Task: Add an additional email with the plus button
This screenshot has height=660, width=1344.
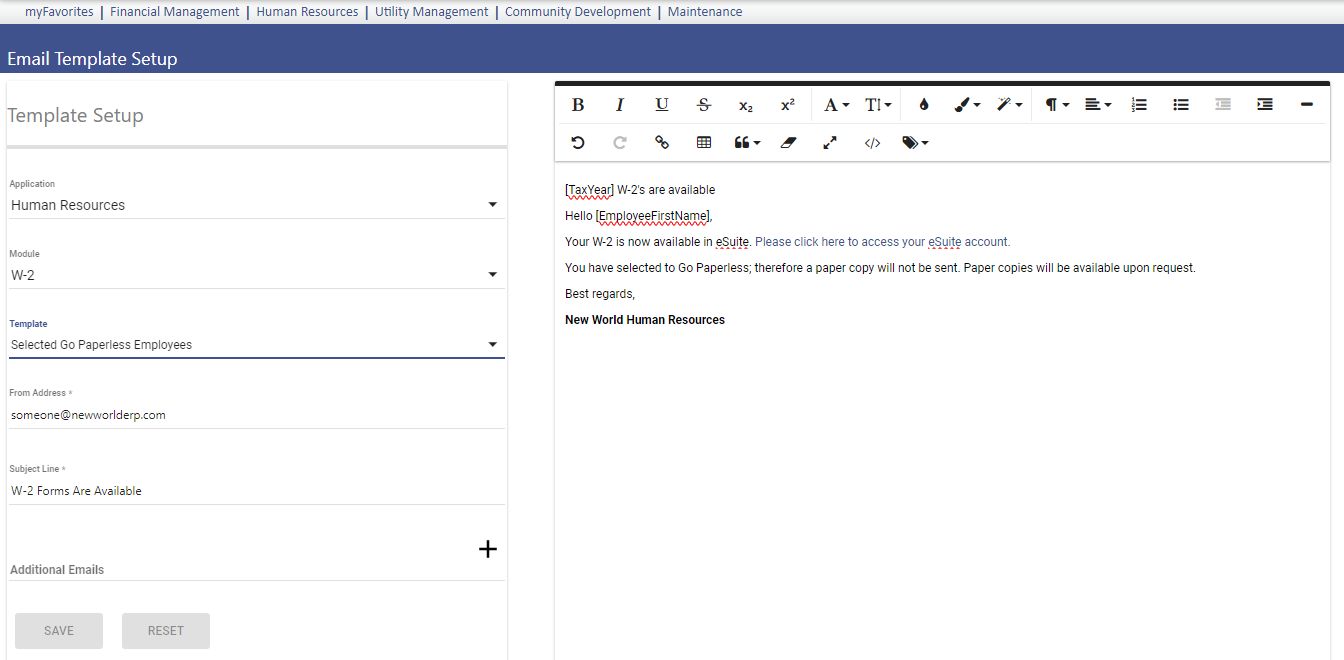Action: point(488,548)
